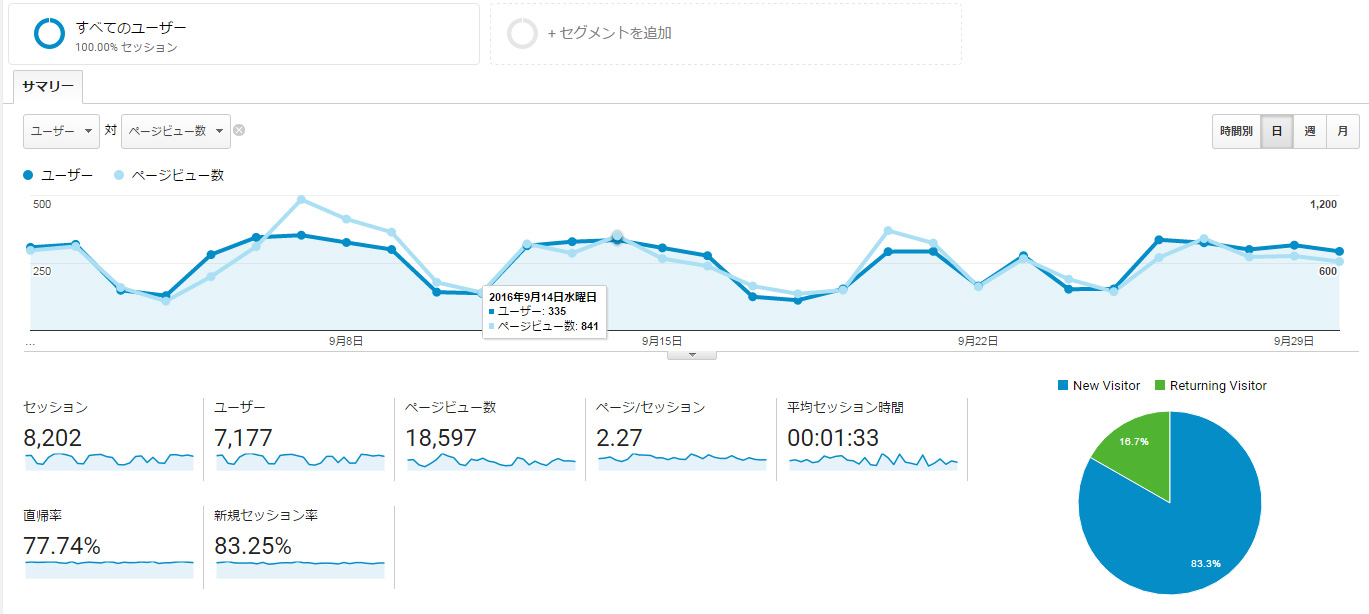Click the 1,200 right axis label
This screenshot has height=614, width=1369.
pos(1324,204)
